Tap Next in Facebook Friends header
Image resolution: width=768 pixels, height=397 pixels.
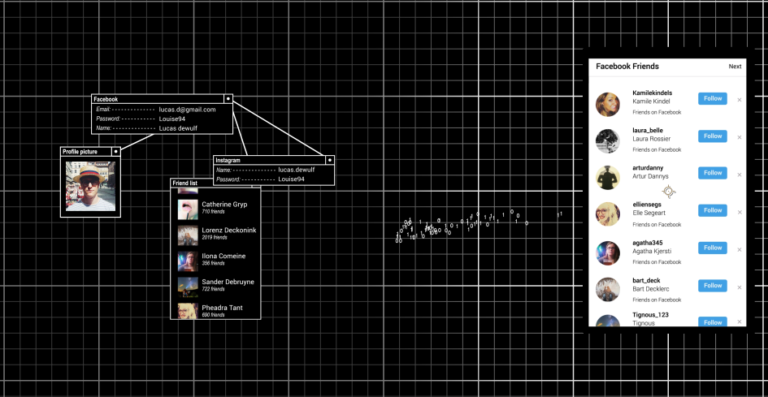click(x=735, y=67)
